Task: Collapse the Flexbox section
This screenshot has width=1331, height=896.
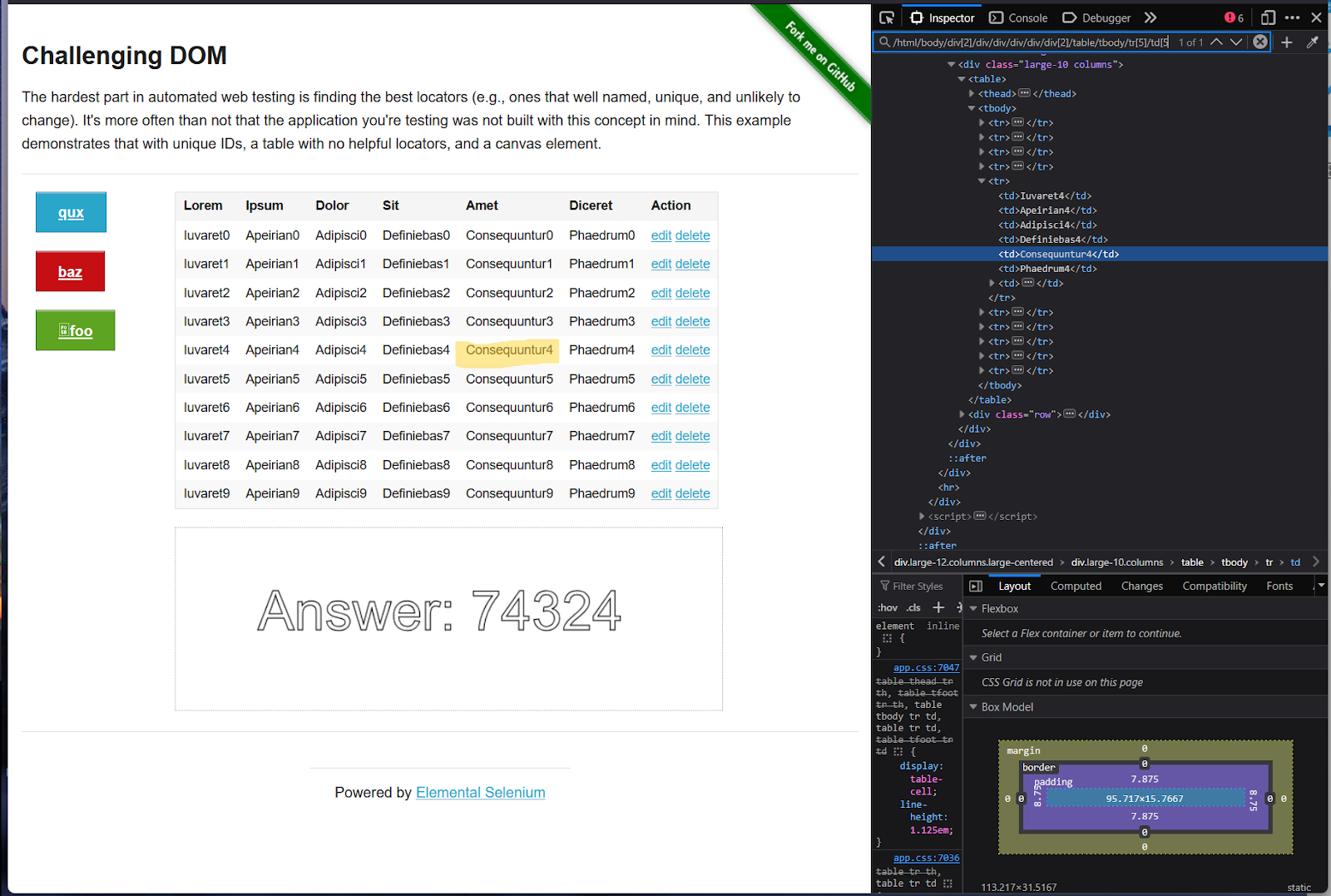Action: [973, 608]
